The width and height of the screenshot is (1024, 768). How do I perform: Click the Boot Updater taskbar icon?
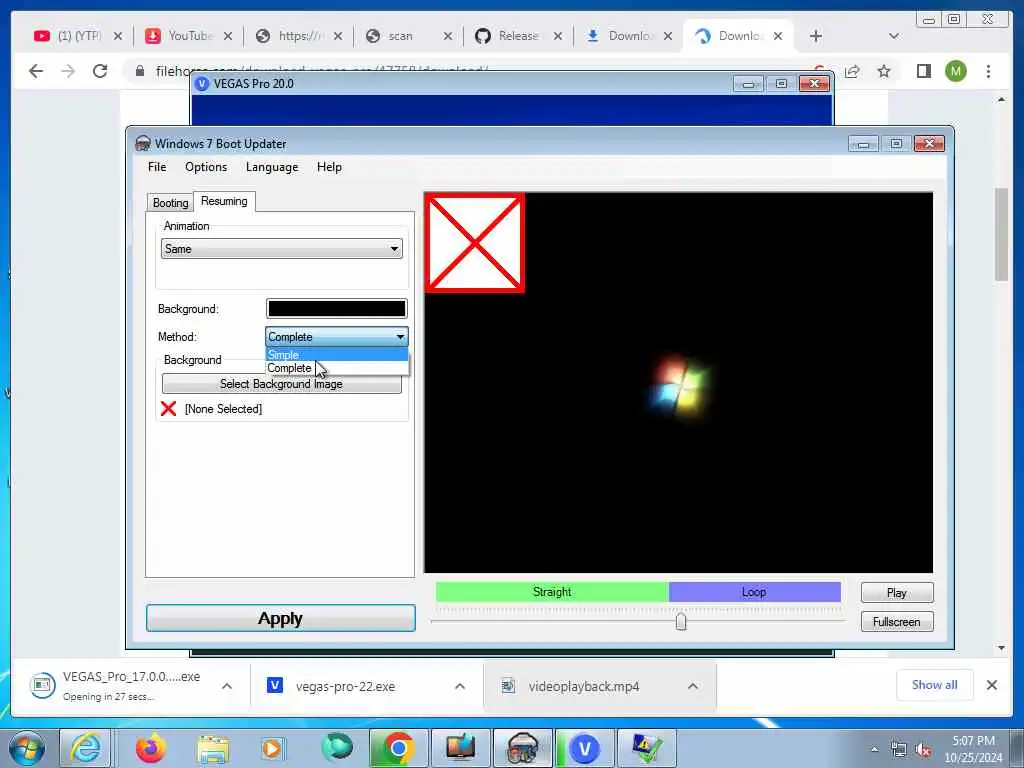pos(522,748)
